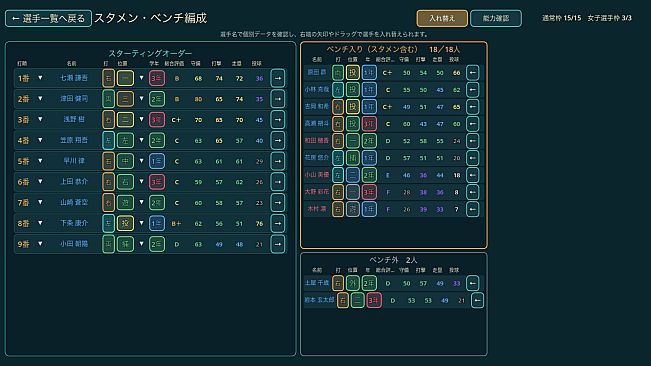Click the 中 position badge on 5番 row
This screenshot has height=366, width=651.
tap(125, 161)
